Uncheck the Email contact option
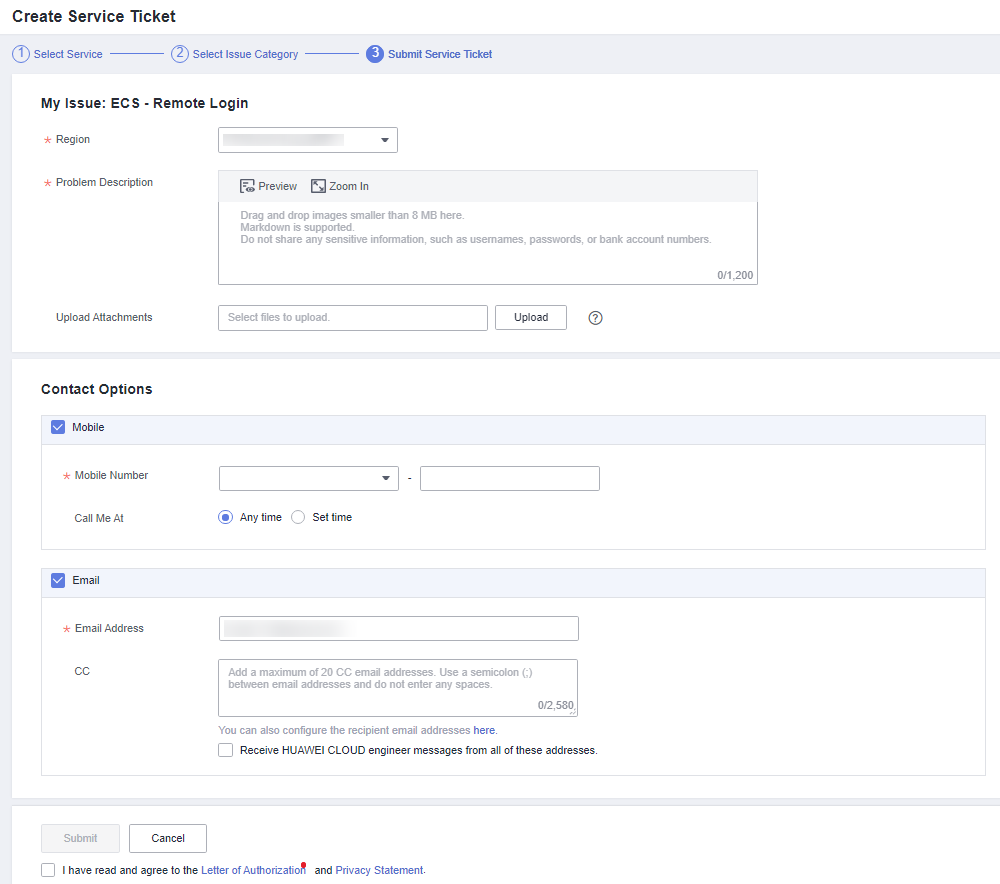The image size is (1000, 884). [58, 580]
